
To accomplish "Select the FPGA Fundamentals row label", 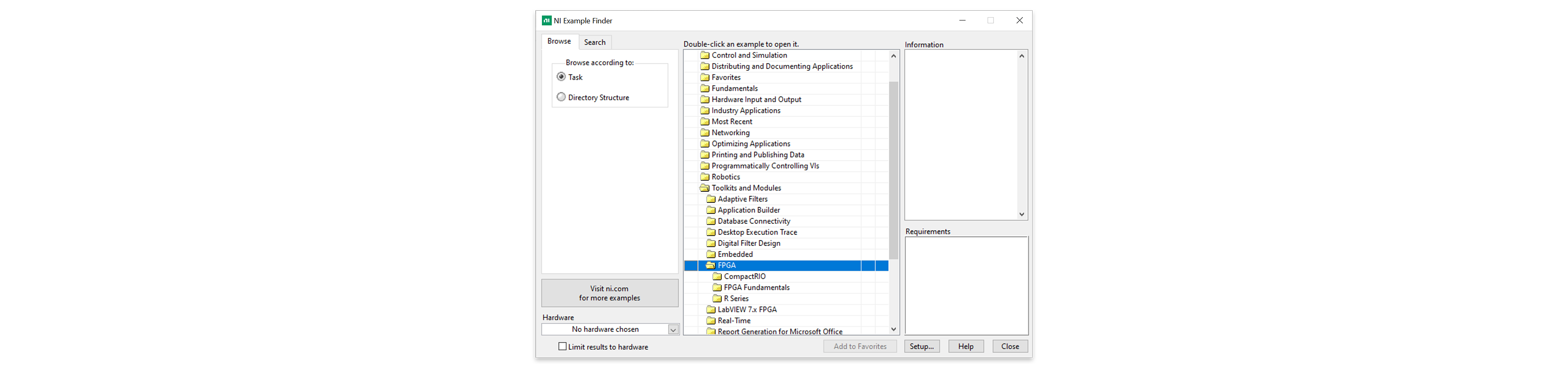I will click(757, 287).
